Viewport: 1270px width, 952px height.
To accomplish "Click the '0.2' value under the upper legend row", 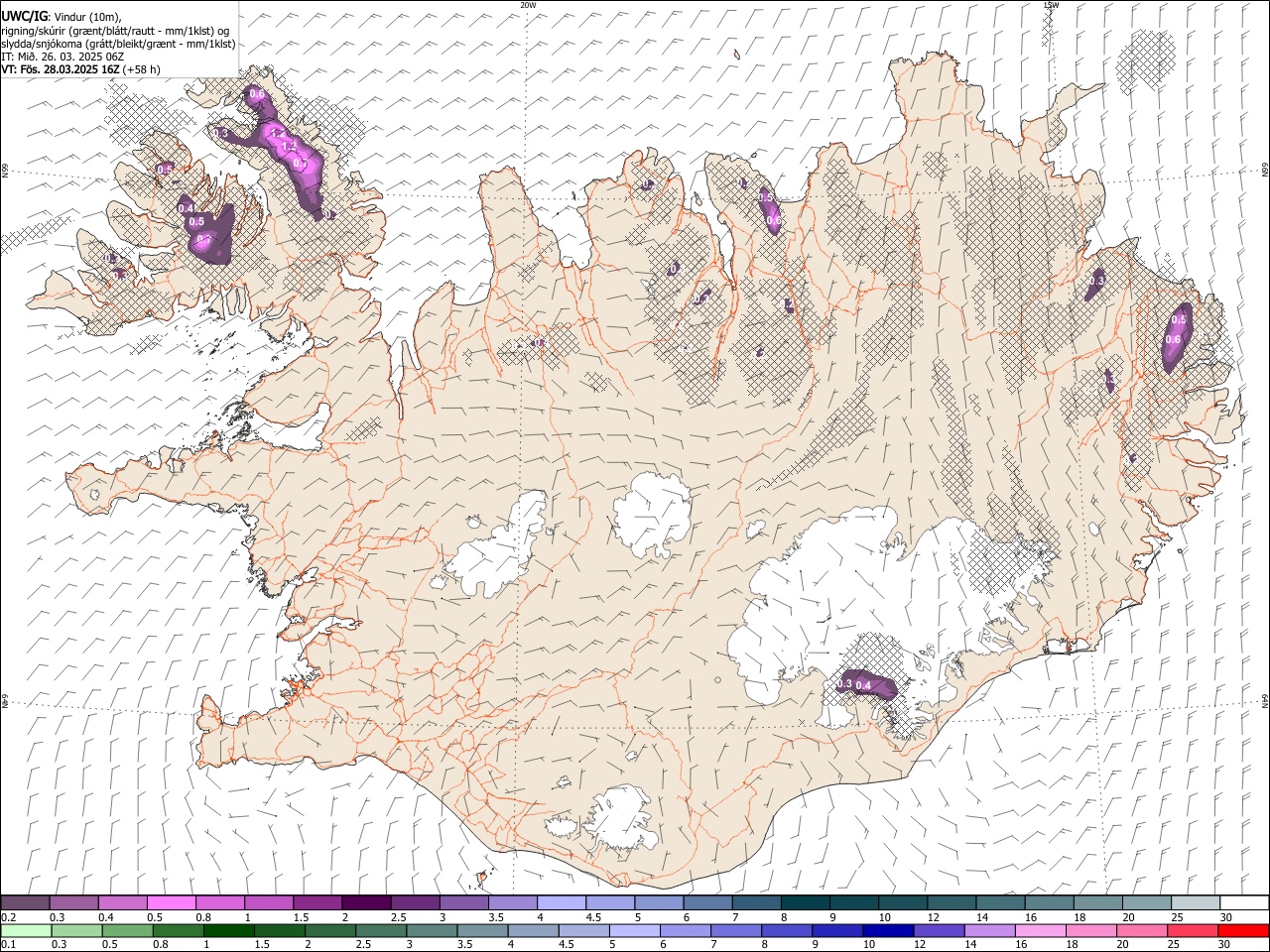I will [x=8, y=917].
